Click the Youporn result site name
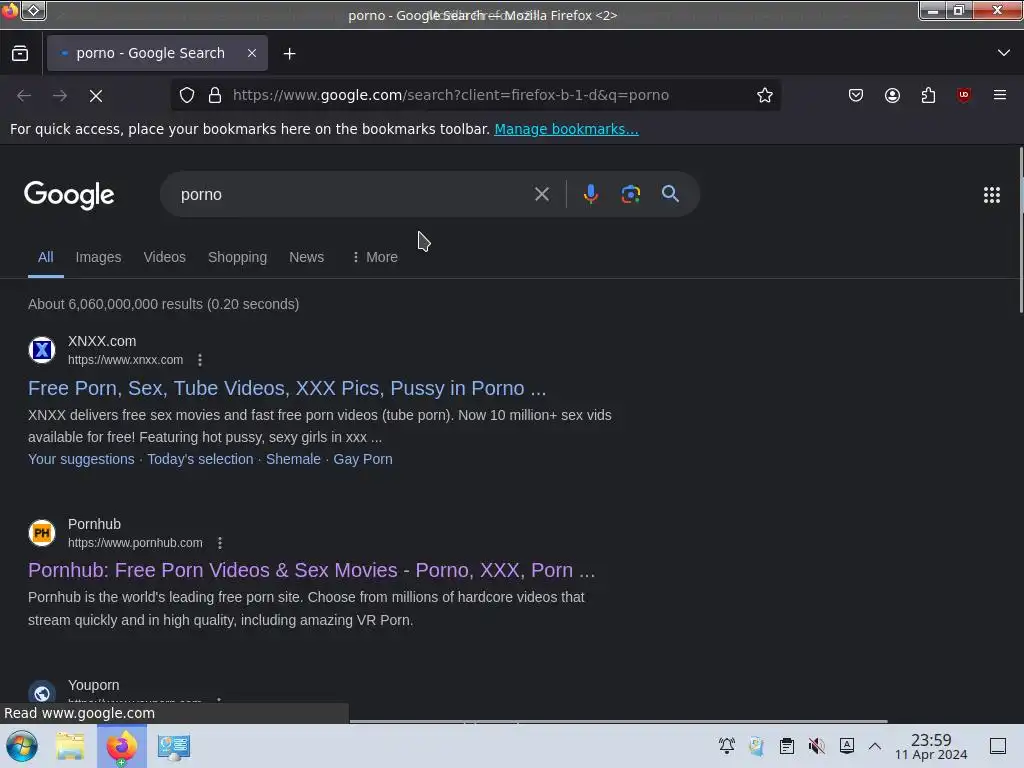1024x768 pixels. pos(93,685)
